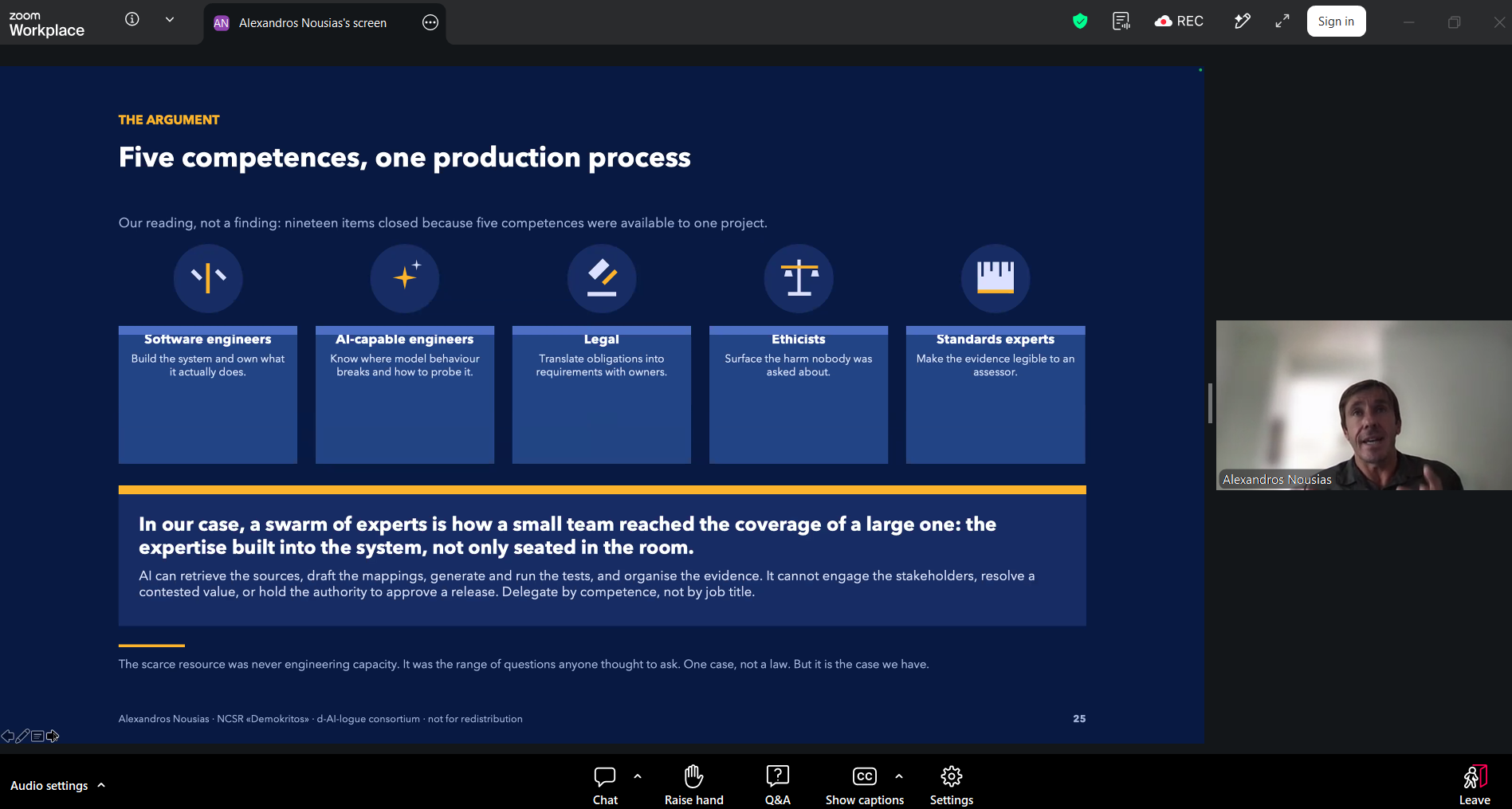Click the slide title "Five competences, one production process"
Screen dimensions: 1512x809
click(405, 158)
